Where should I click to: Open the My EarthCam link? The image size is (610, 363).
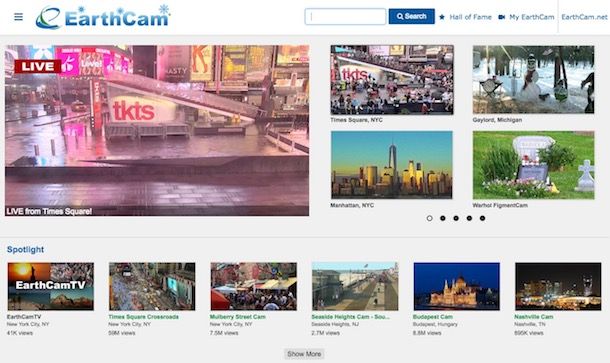531,17
